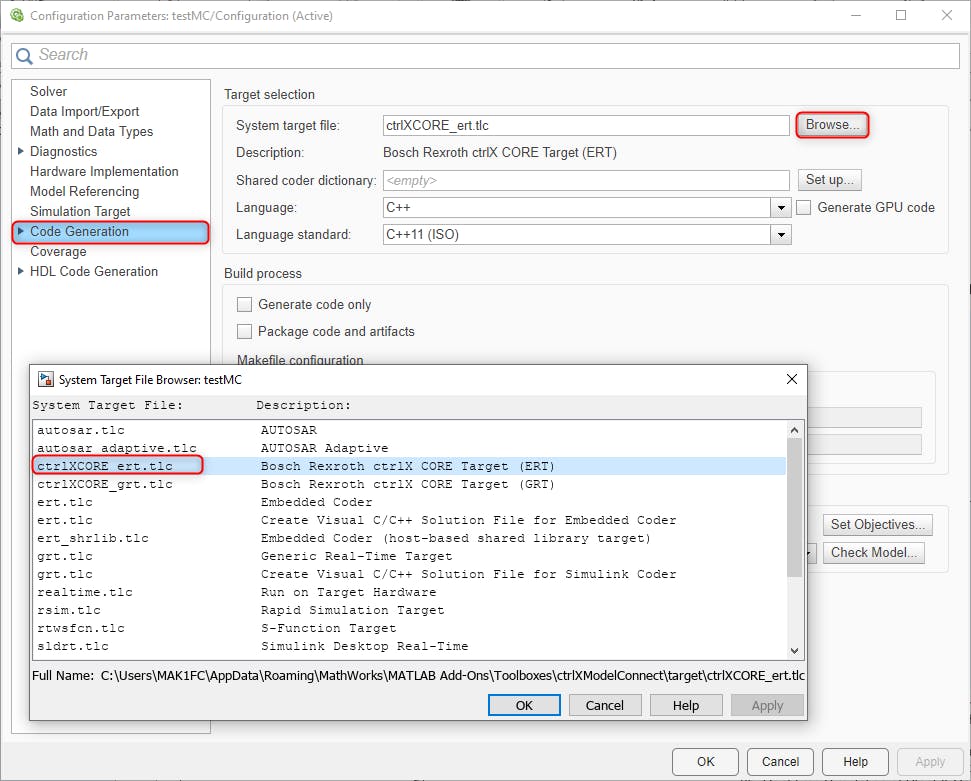Open the Hardware Implementation pane
This screenshot has width=971, height=781.
[104, 172]
